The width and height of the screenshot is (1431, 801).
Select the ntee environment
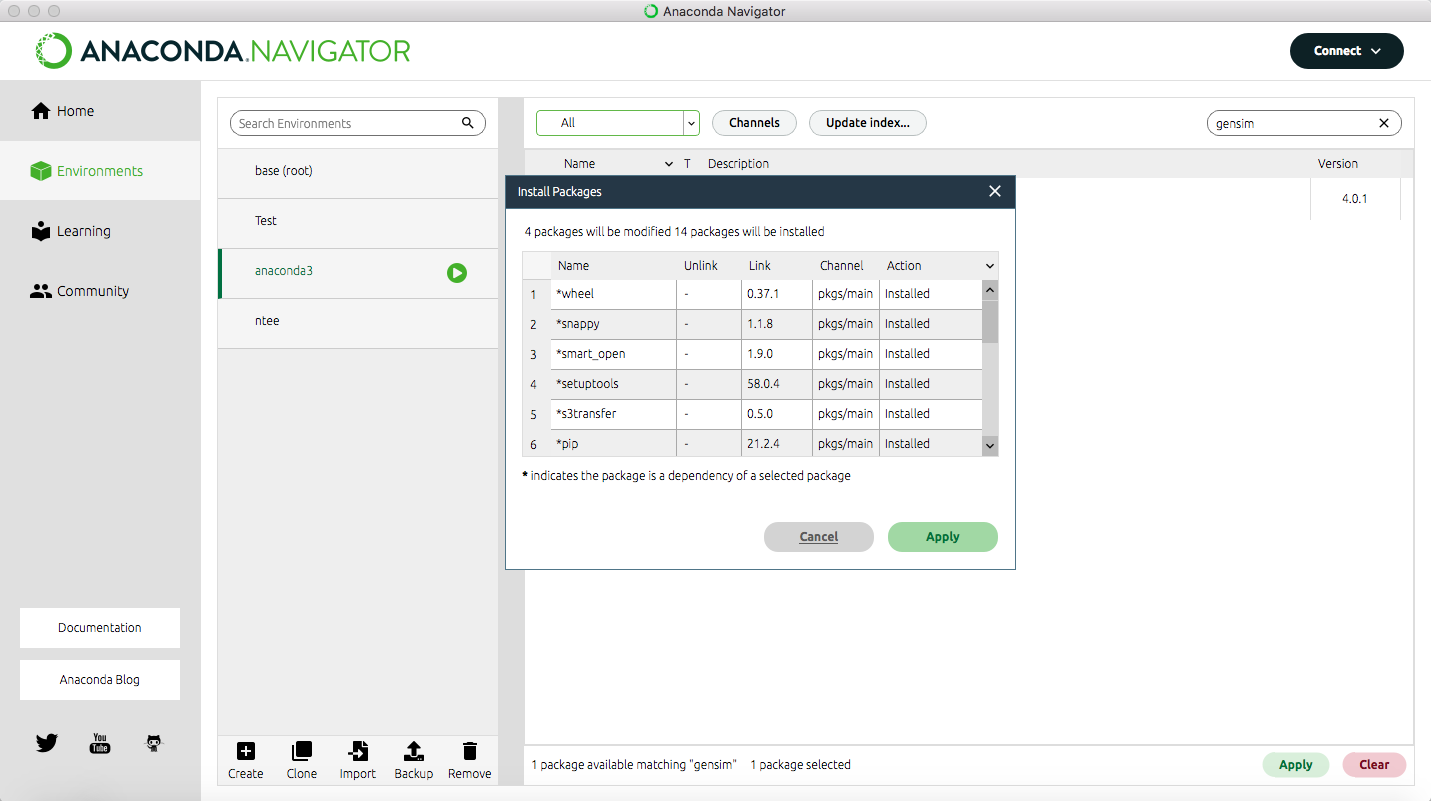358,322
